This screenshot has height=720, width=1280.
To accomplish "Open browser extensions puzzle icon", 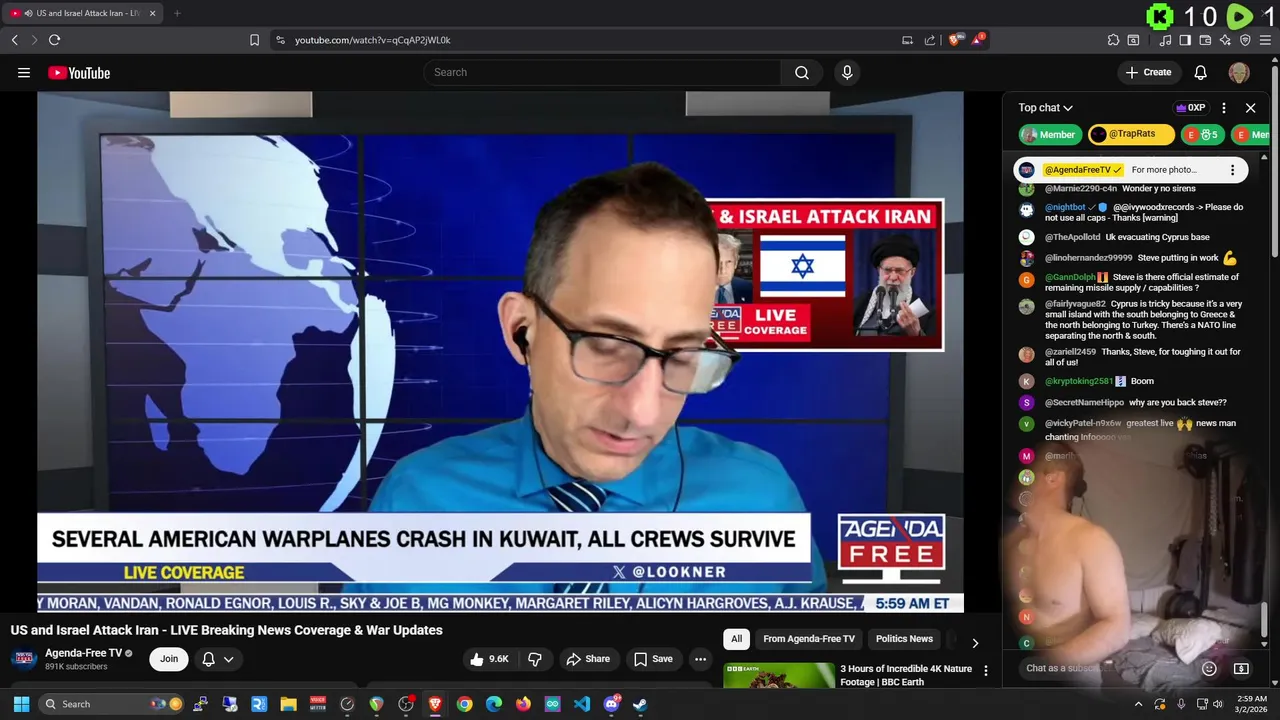I will tap(1113, 40).
